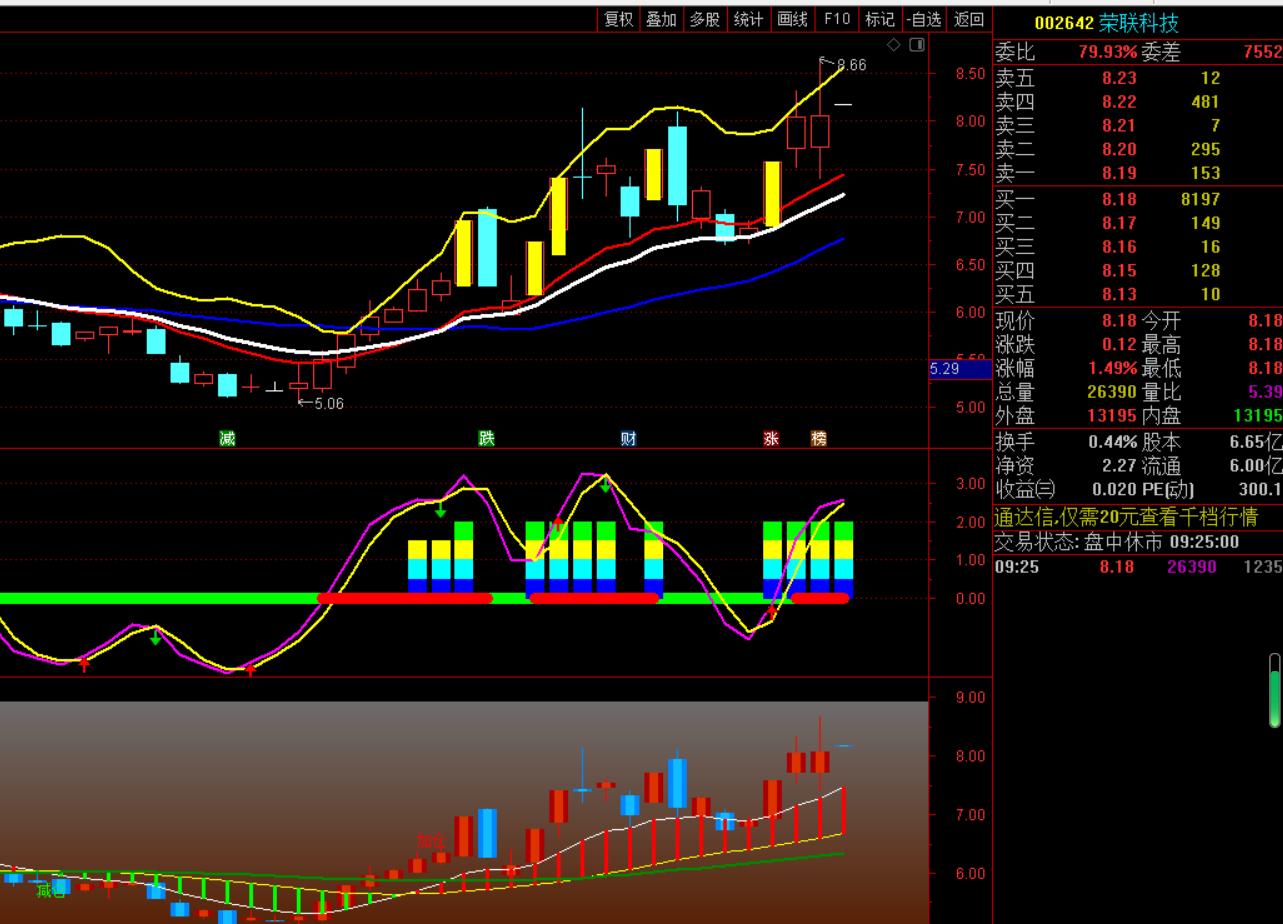
Task: Click the green 减 event marker
Action: [x=227, y=438]
